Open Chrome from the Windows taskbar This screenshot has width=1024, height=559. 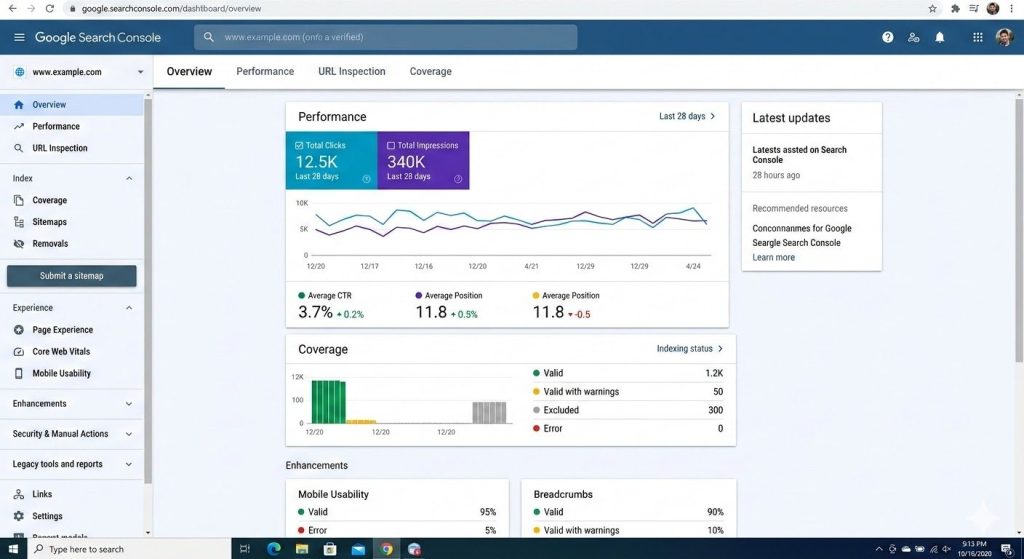coord(387,549)
